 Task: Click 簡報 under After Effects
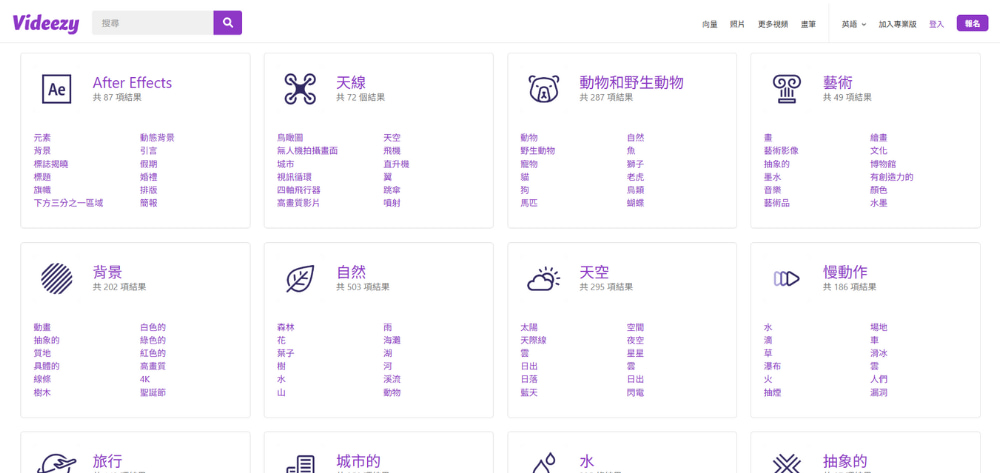(149, 203)
